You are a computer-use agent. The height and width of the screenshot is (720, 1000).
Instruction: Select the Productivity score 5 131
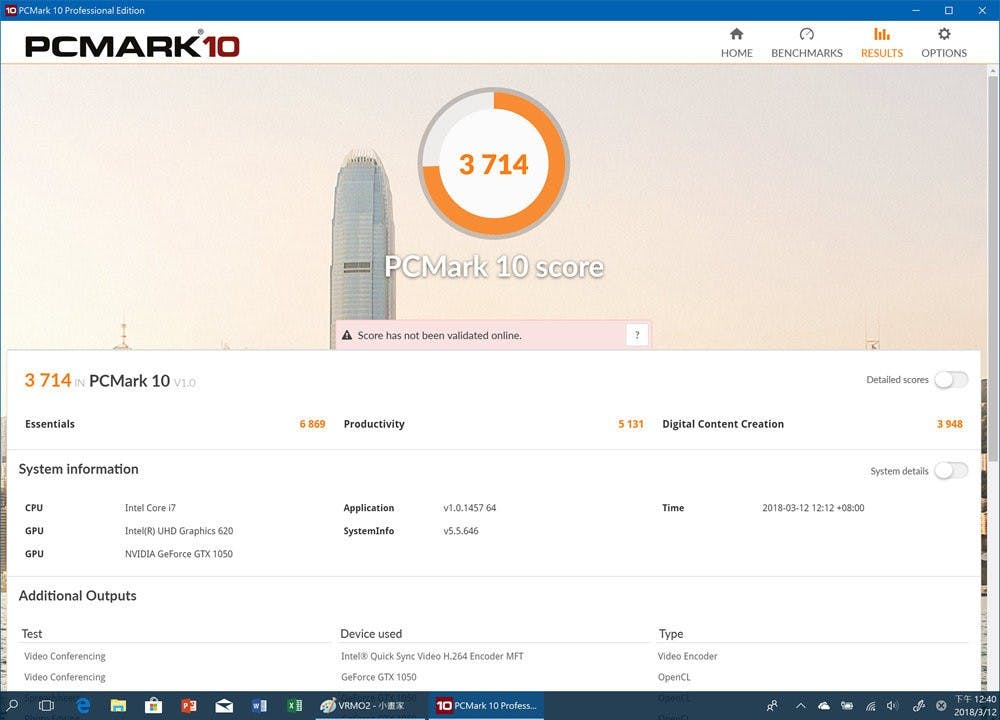pos(631,424)
